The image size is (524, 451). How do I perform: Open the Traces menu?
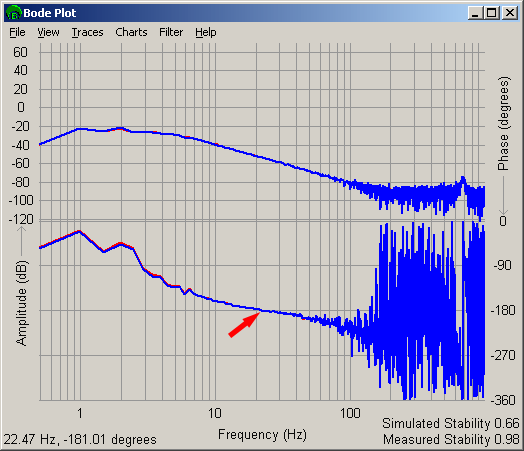coord(88,32)
